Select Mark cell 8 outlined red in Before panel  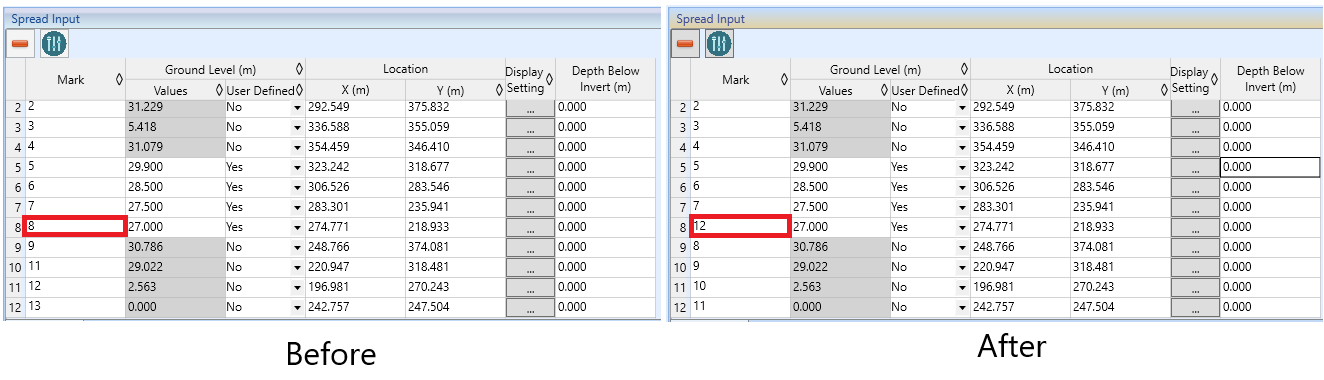pyautogui.click(x=75, y=227)
